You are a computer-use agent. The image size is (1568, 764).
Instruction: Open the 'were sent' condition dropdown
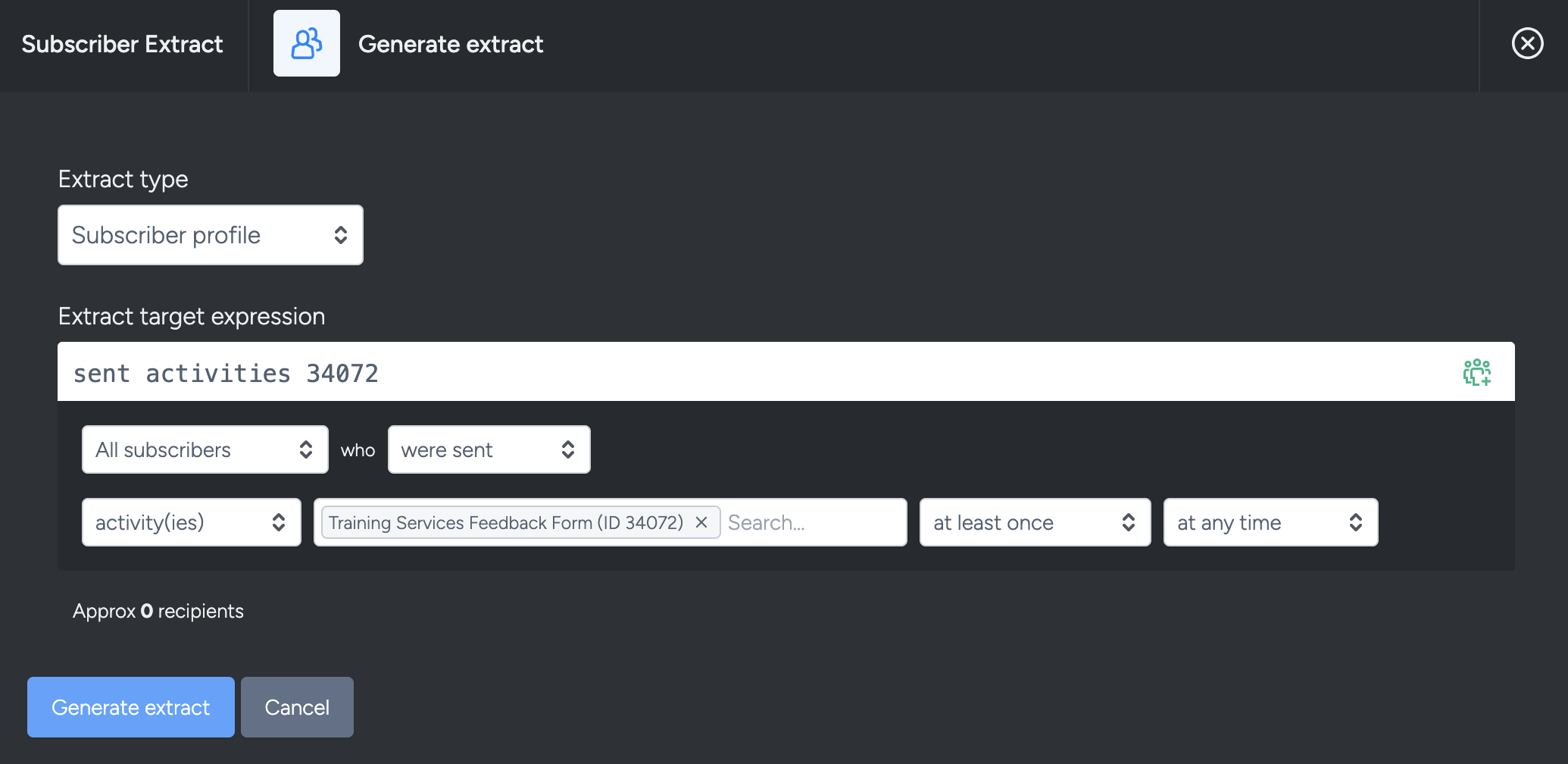tap(489, 449)
